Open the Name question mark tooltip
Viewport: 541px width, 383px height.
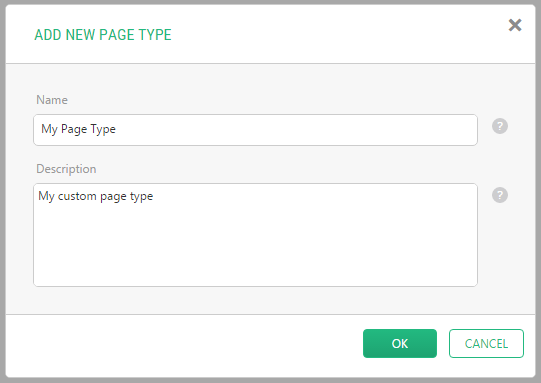[500, 126]
